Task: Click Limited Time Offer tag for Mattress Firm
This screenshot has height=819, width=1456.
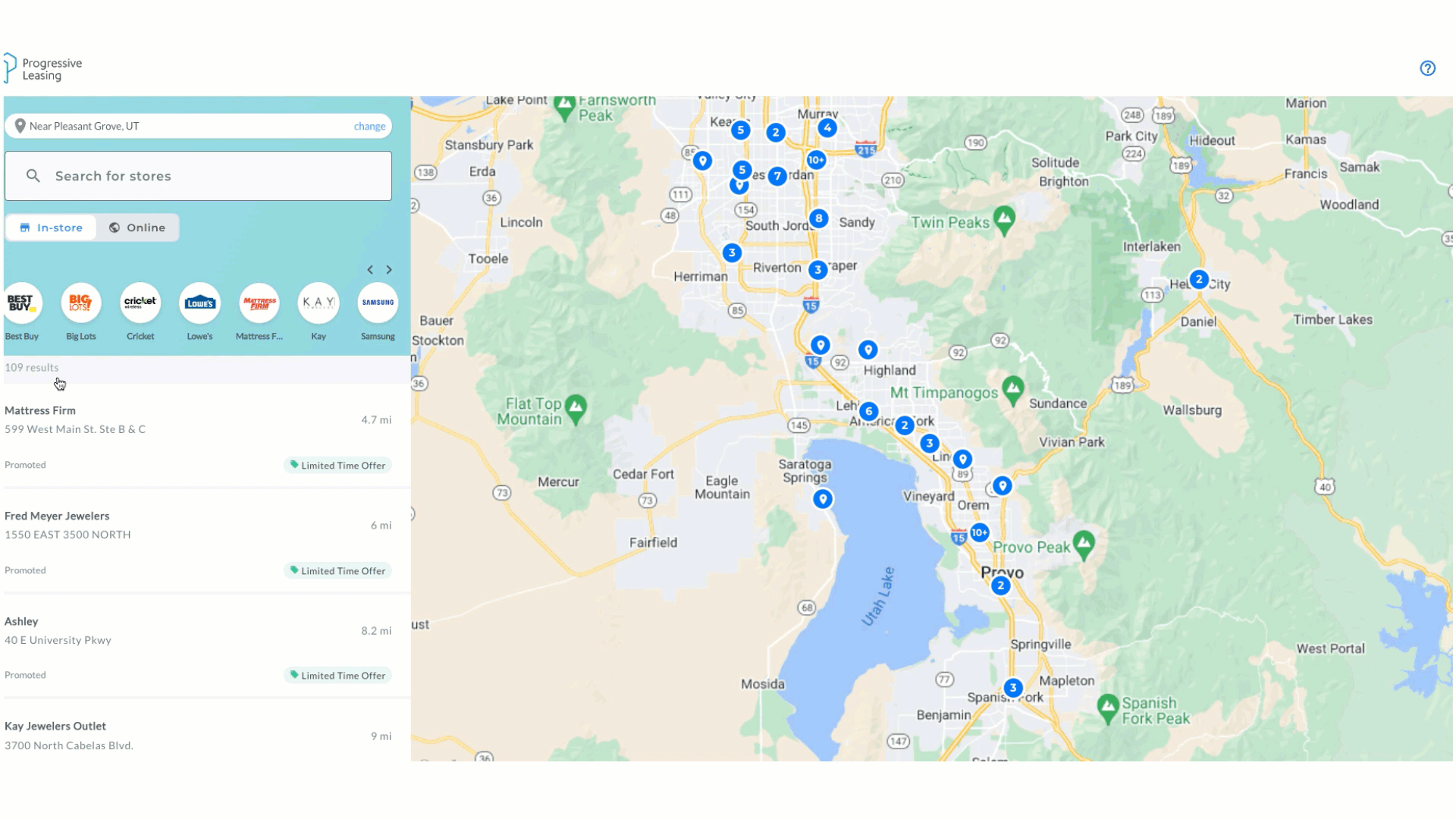Action: click(x=338, y=466)
